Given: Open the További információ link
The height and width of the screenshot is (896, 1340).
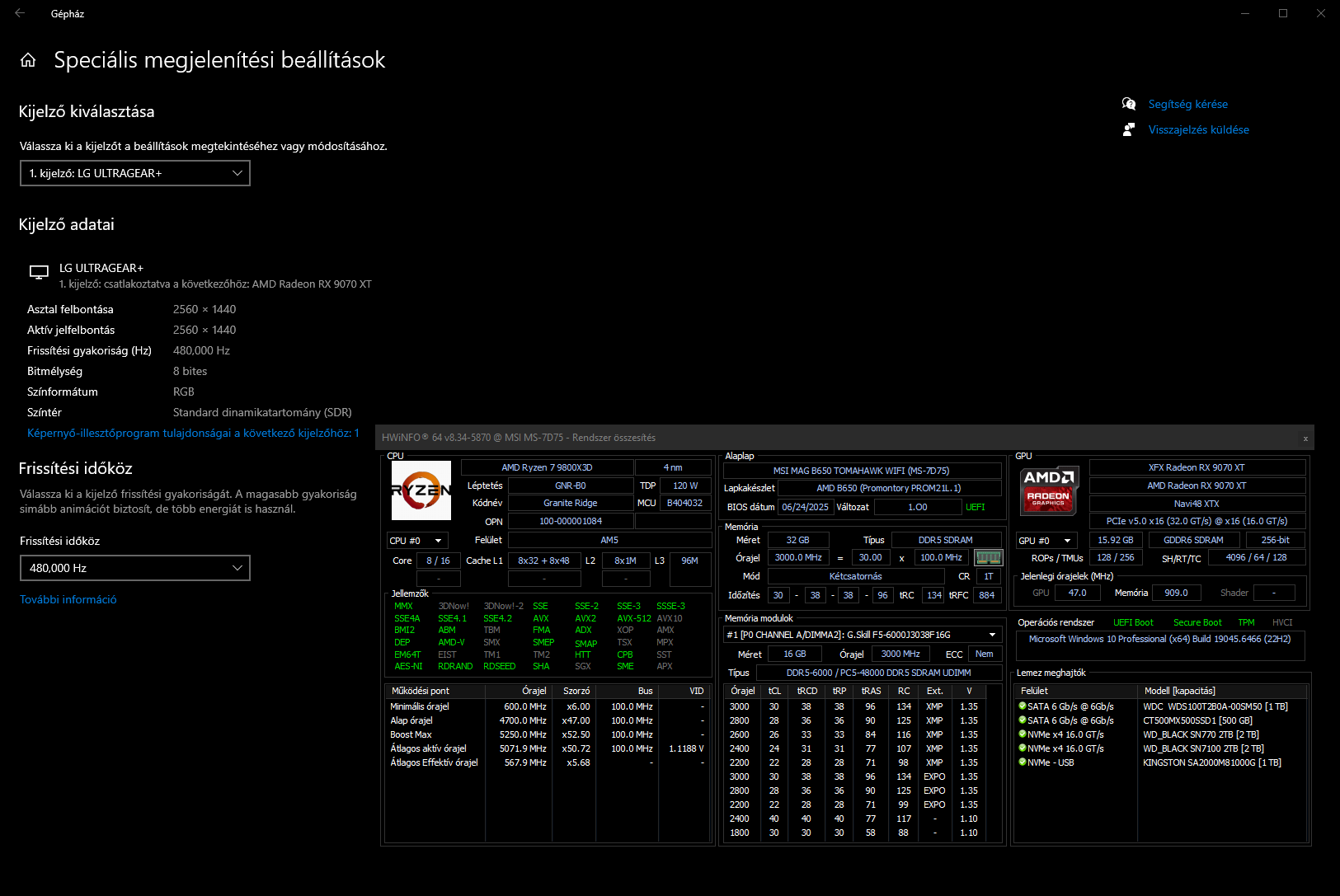Looking at the screenshot, I should (68, 599).
